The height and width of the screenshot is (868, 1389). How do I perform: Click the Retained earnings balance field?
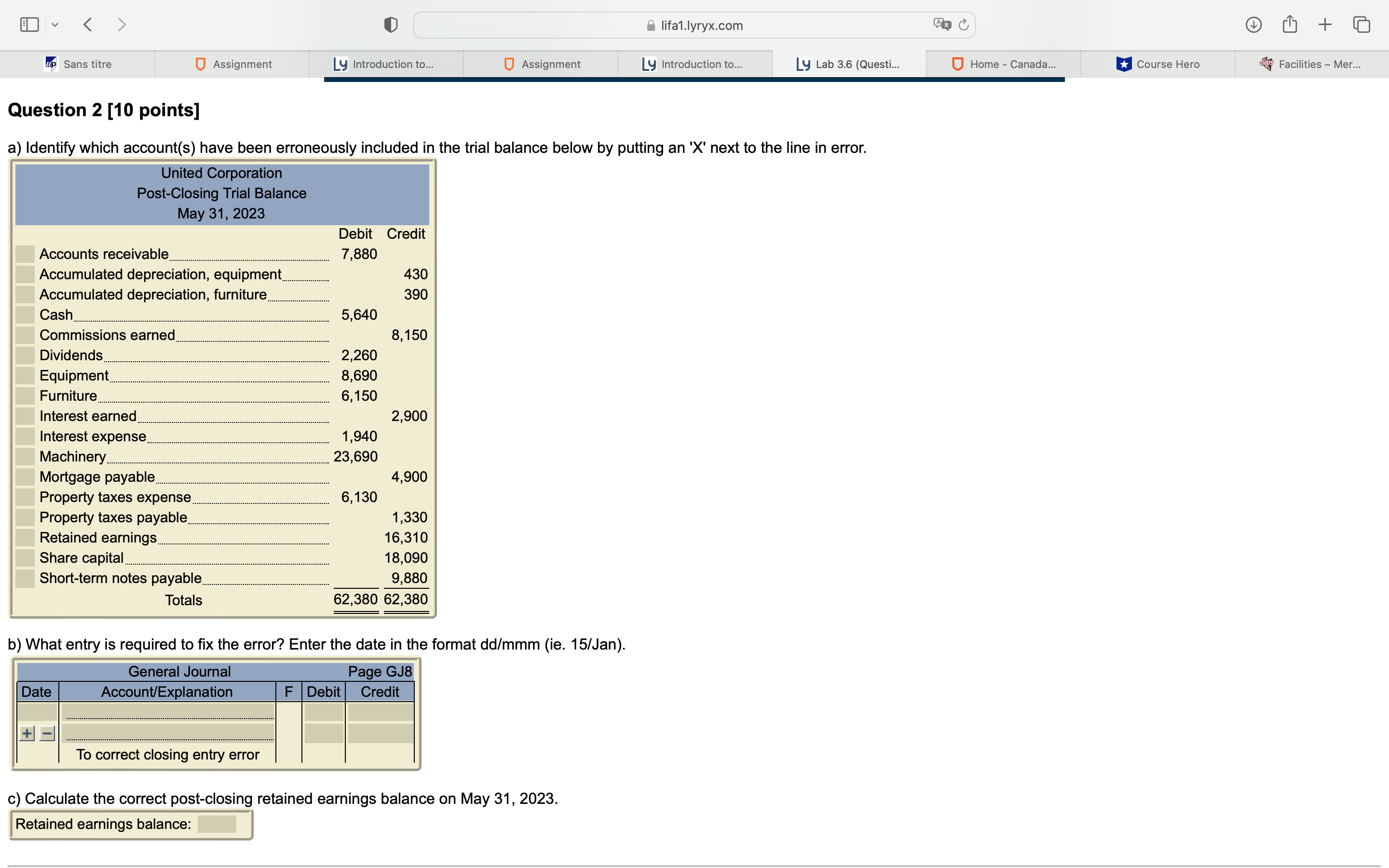click(x=217, y=824)
